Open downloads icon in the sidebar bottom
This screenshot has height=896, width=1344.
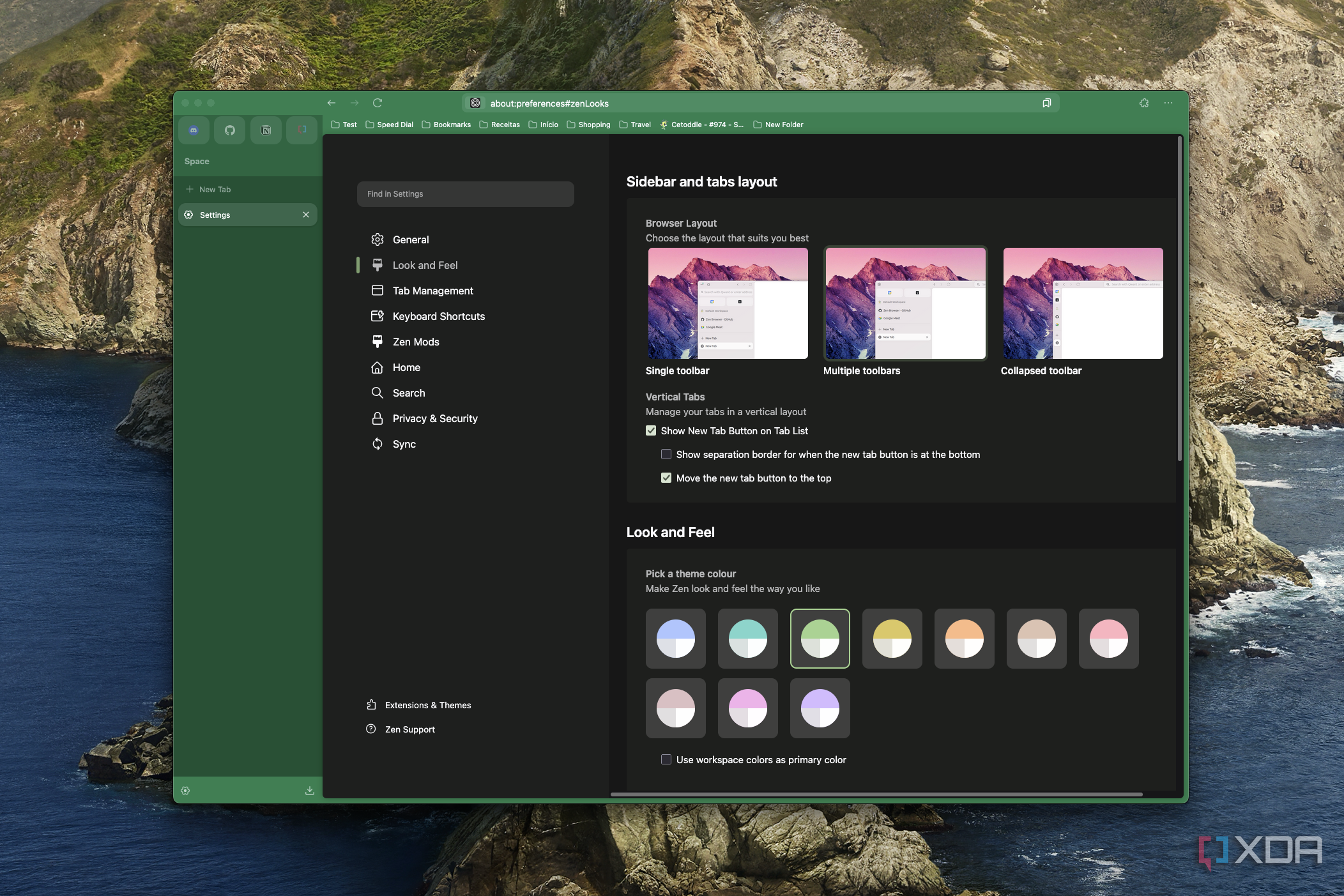(310, 791)
